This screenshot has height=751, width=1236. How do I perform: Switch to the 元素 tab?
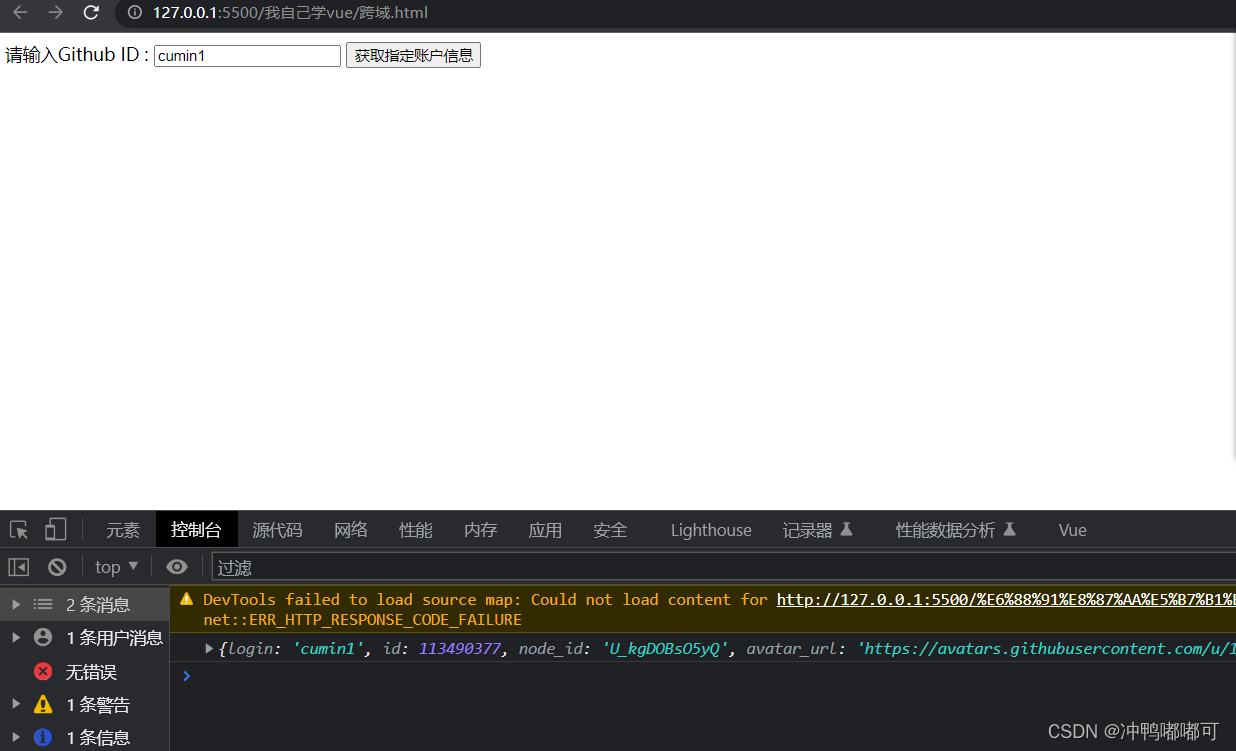point(123,530)
